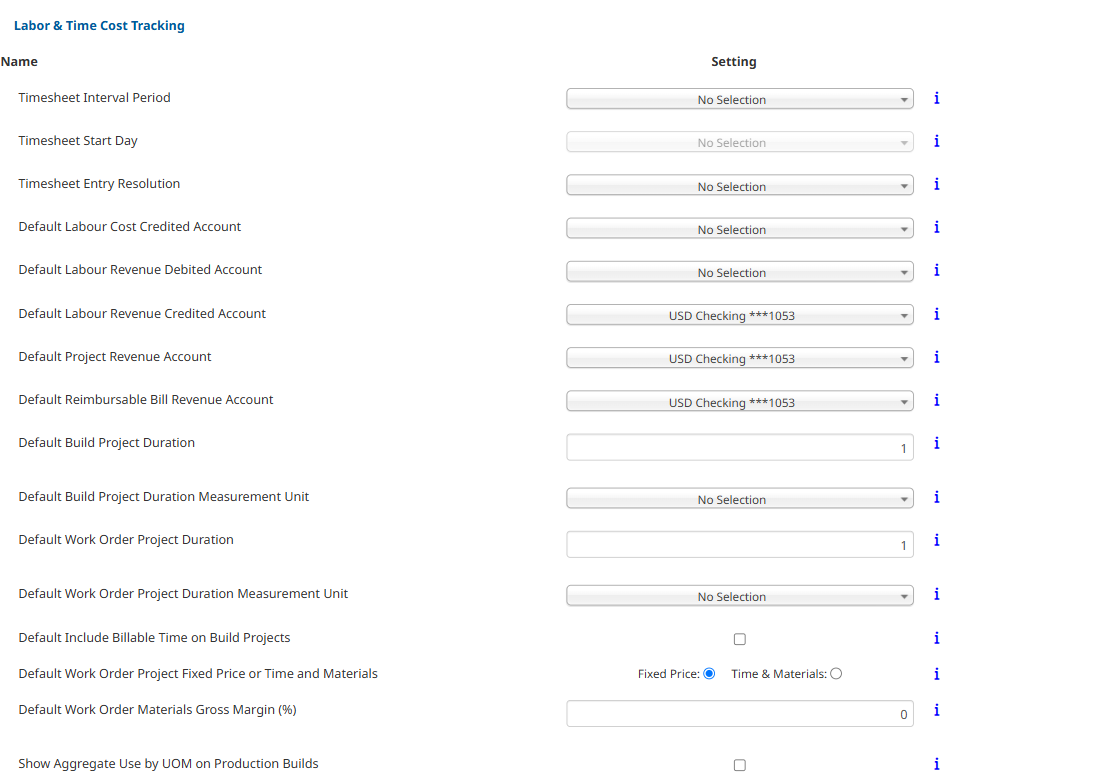This screenshot has width=1105, height=781.
Task: Show info for Default Reimbursable Bill Revenue Account
Action: click(x=937, y=400)
